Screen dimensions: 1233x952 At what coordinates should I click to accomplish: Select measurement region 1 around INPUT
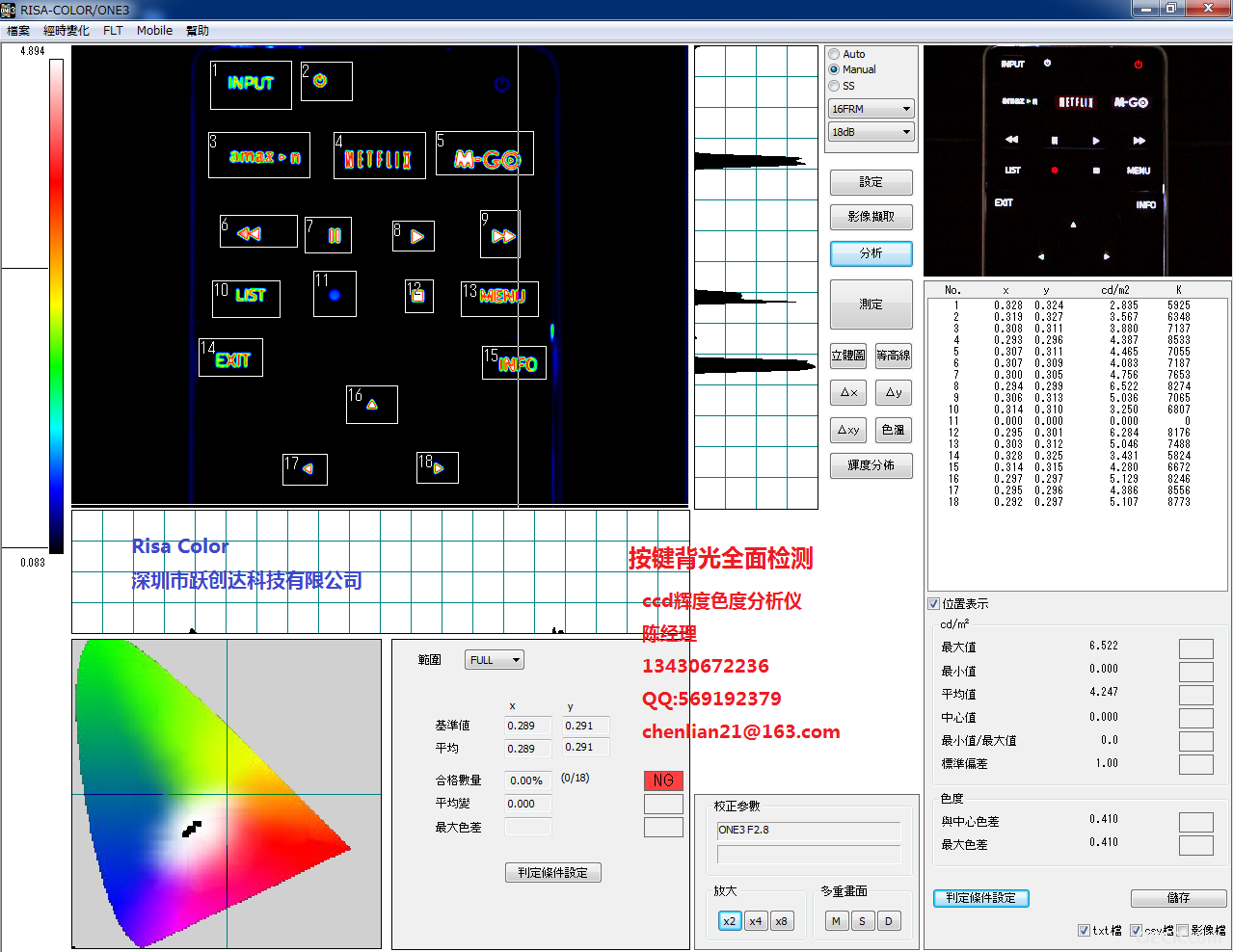point(251,85)
